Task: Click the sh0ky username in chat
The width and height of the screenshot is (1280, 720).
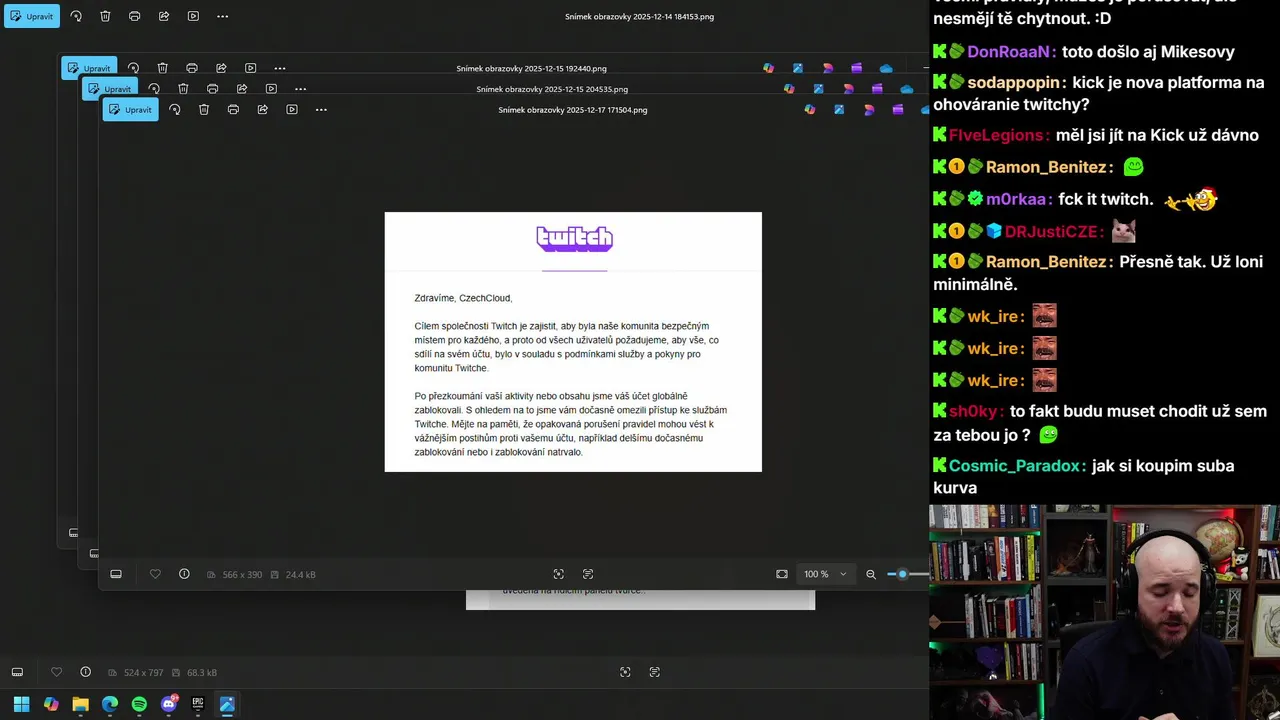Action: pyautogui.click(x=974, y=411)
